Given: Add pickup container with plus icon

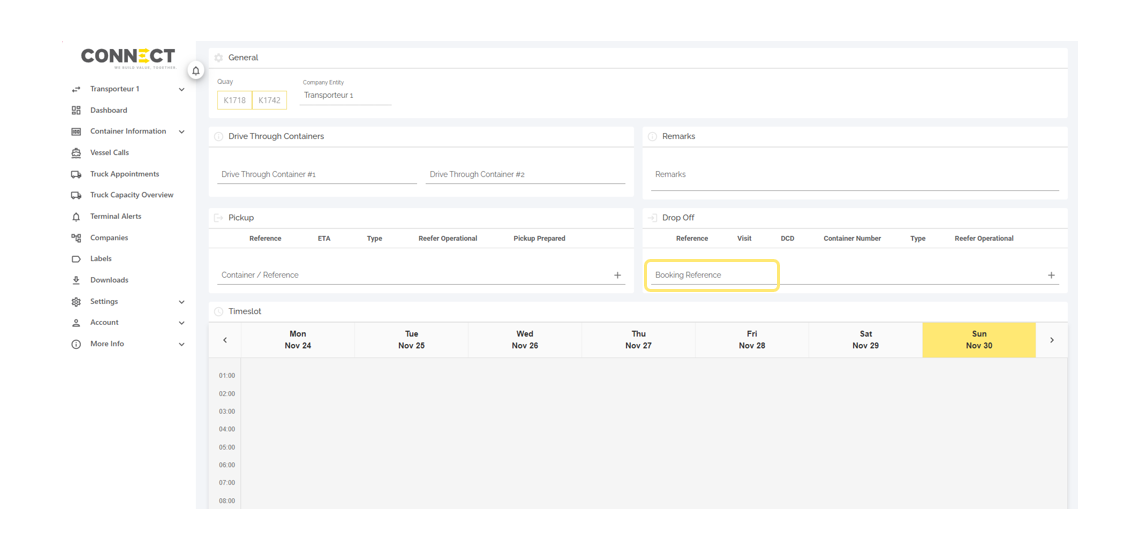Looking at the screenshot, I should click(617, 275).
